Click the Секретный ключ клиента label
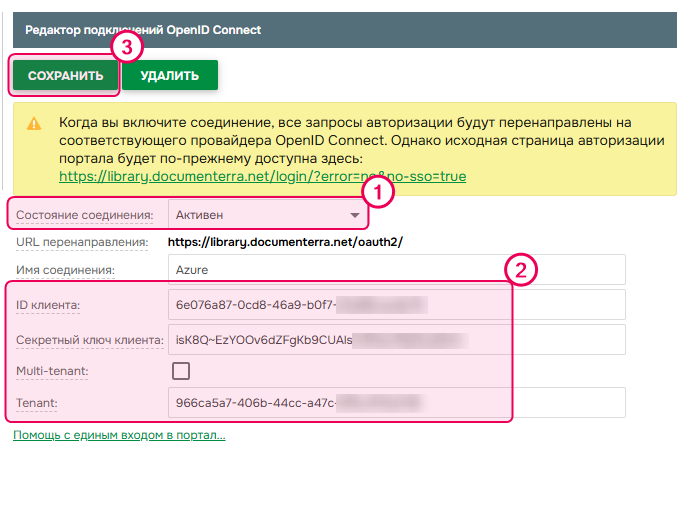This screenshot has height=510, width=693. [x=89, y=340]
